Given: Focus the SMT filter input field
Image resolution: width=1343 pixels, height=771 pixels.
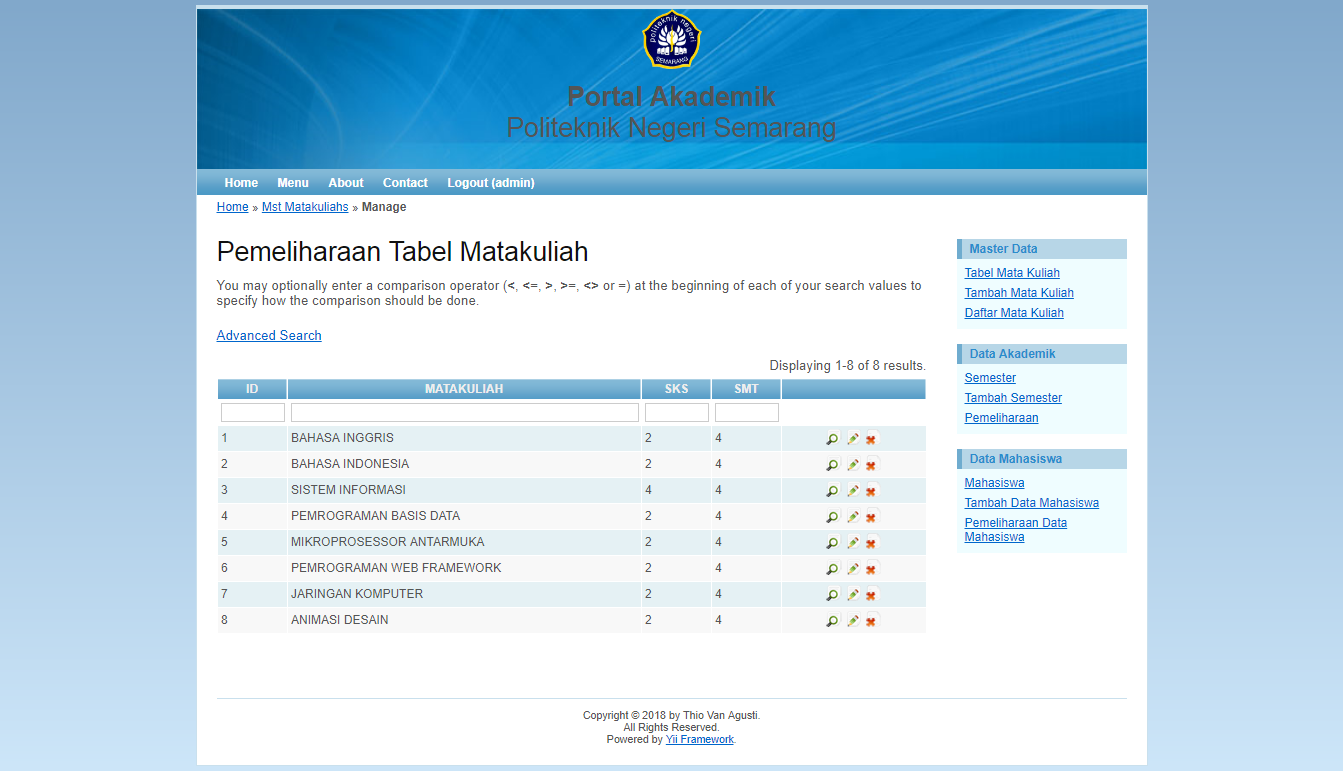Looking at the screenshot, I should (747, 413).
